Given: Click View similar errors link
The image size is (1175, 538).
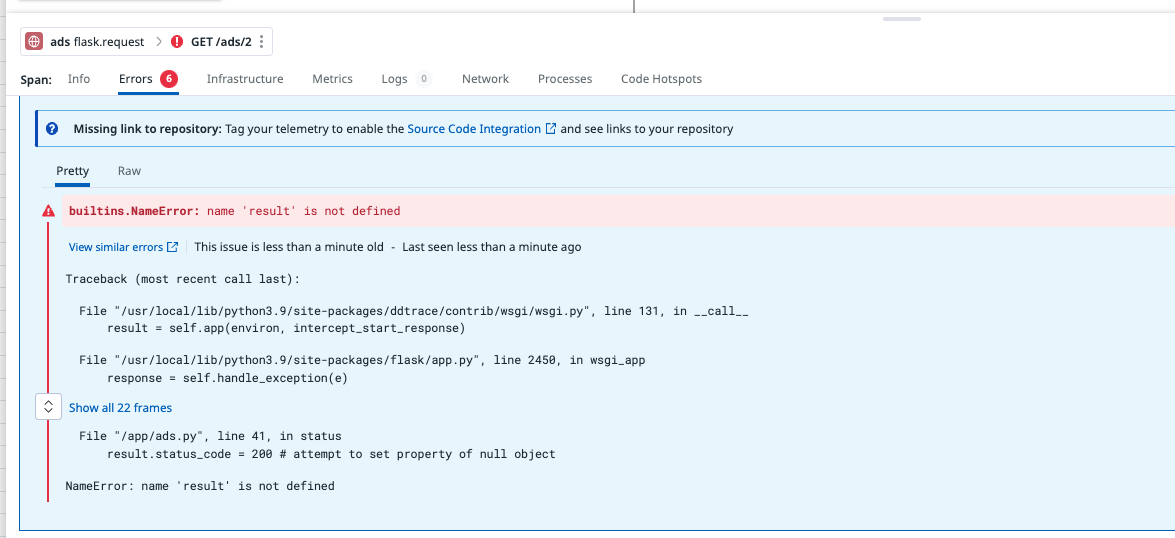Looking at the screenshot, I should pos(115,247).
